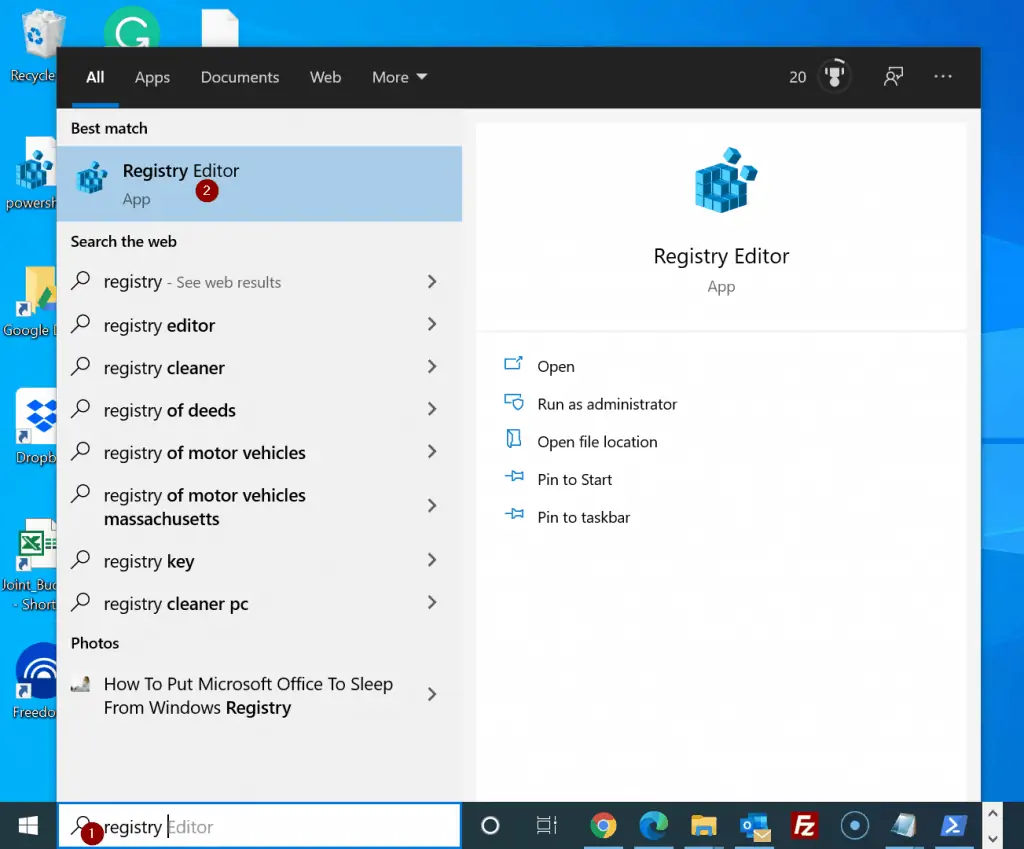Image resolution: width=1024 pixels, height=849 pixels.
Task: Switch to the Documents tab
Action: click(240, 77)
